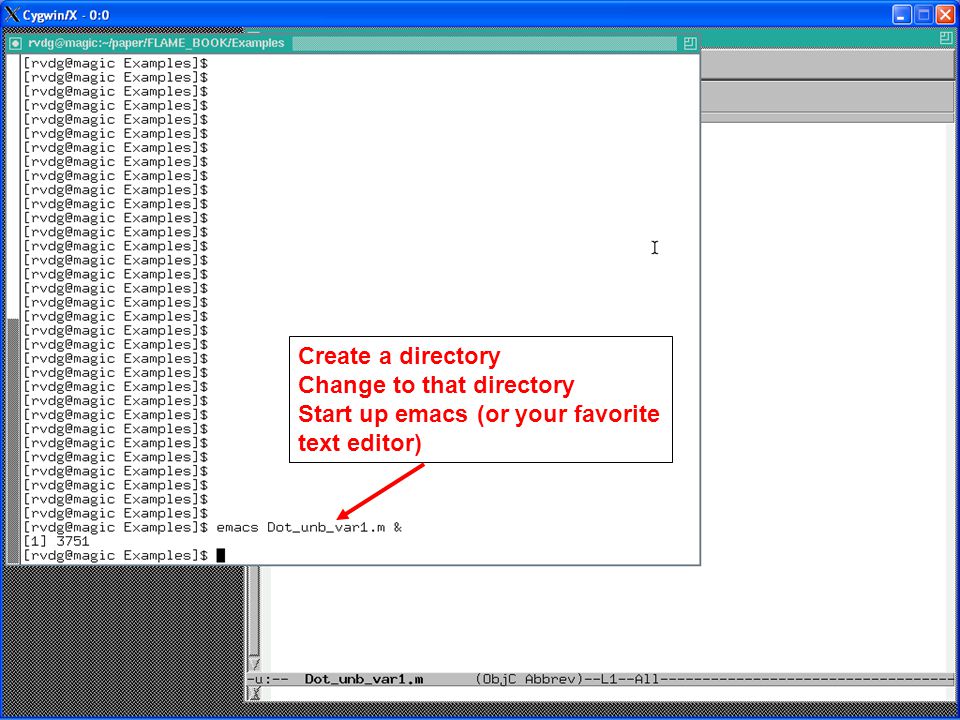This screenshot has width=960, height=720.
Task: Click the Emacs window maximize icon
Action: pyautogui.click(x=946, y=38)
